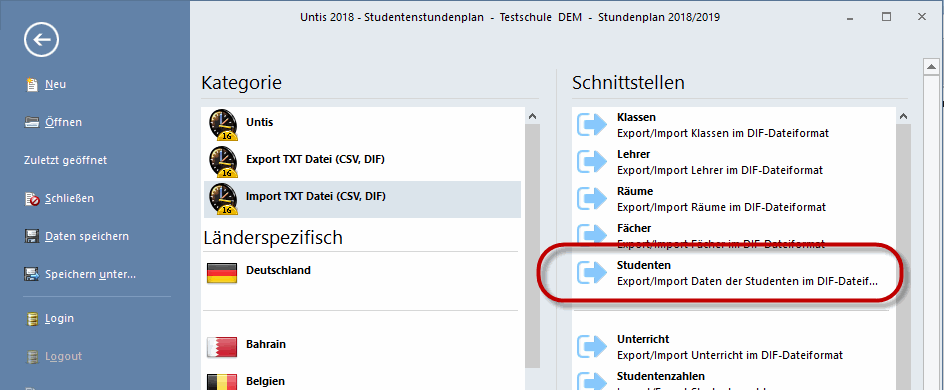Click Schnittstellen list scroll-up arrow
This screenshot has width=944, height=390.
(x=902, y=117)
